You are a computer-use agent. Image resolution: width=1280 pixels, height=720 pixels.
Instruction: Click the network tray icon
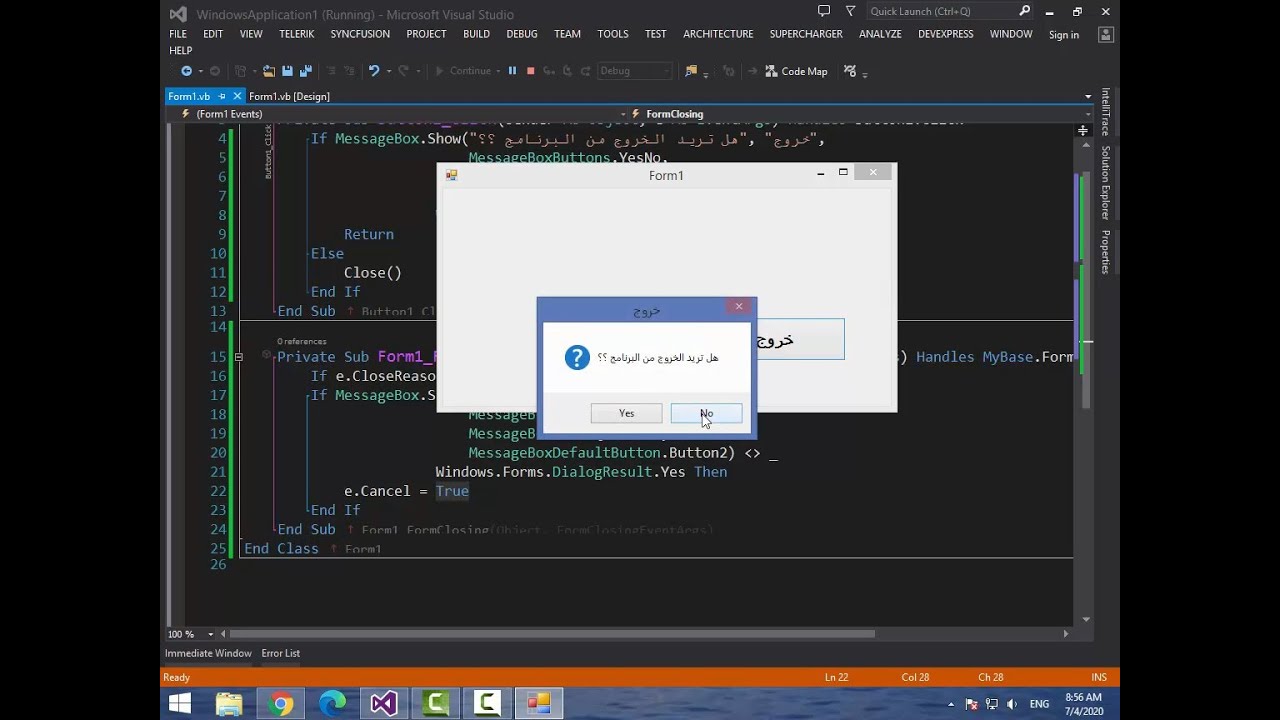991,704
